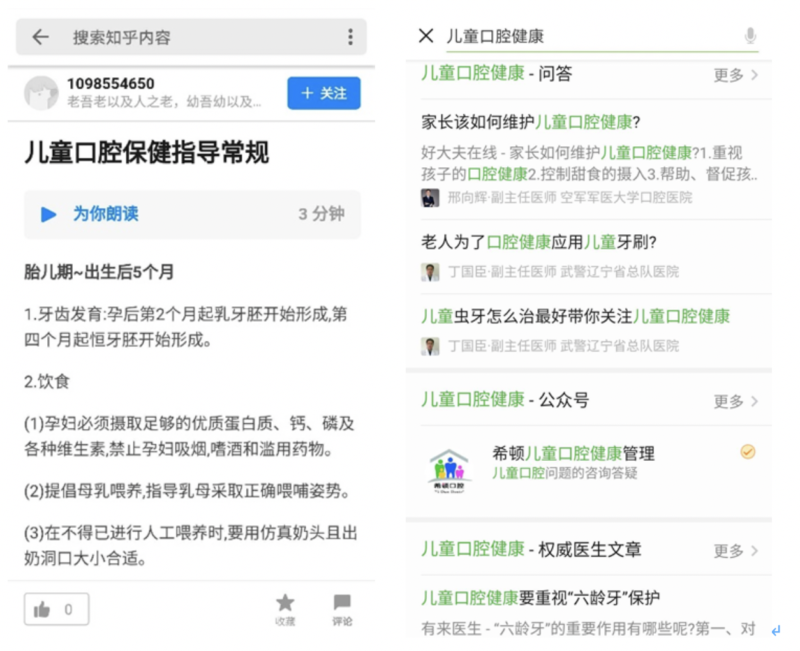This screenshot has height=651, width=800.
Task: Click the 为你朗读 label
Action: (106, 214)
